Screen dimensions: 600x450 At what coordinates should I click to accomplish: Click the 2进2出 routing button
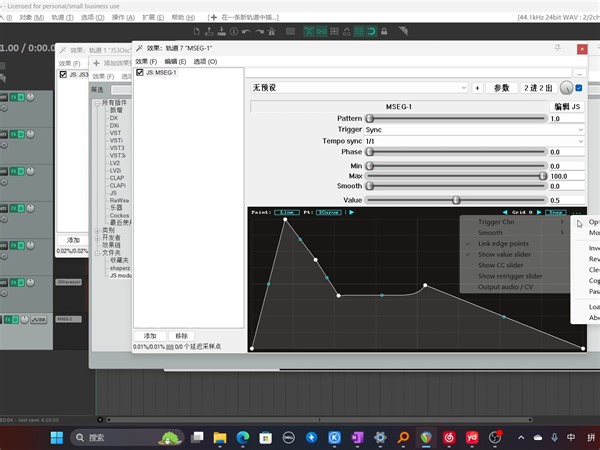coord(538,88)
